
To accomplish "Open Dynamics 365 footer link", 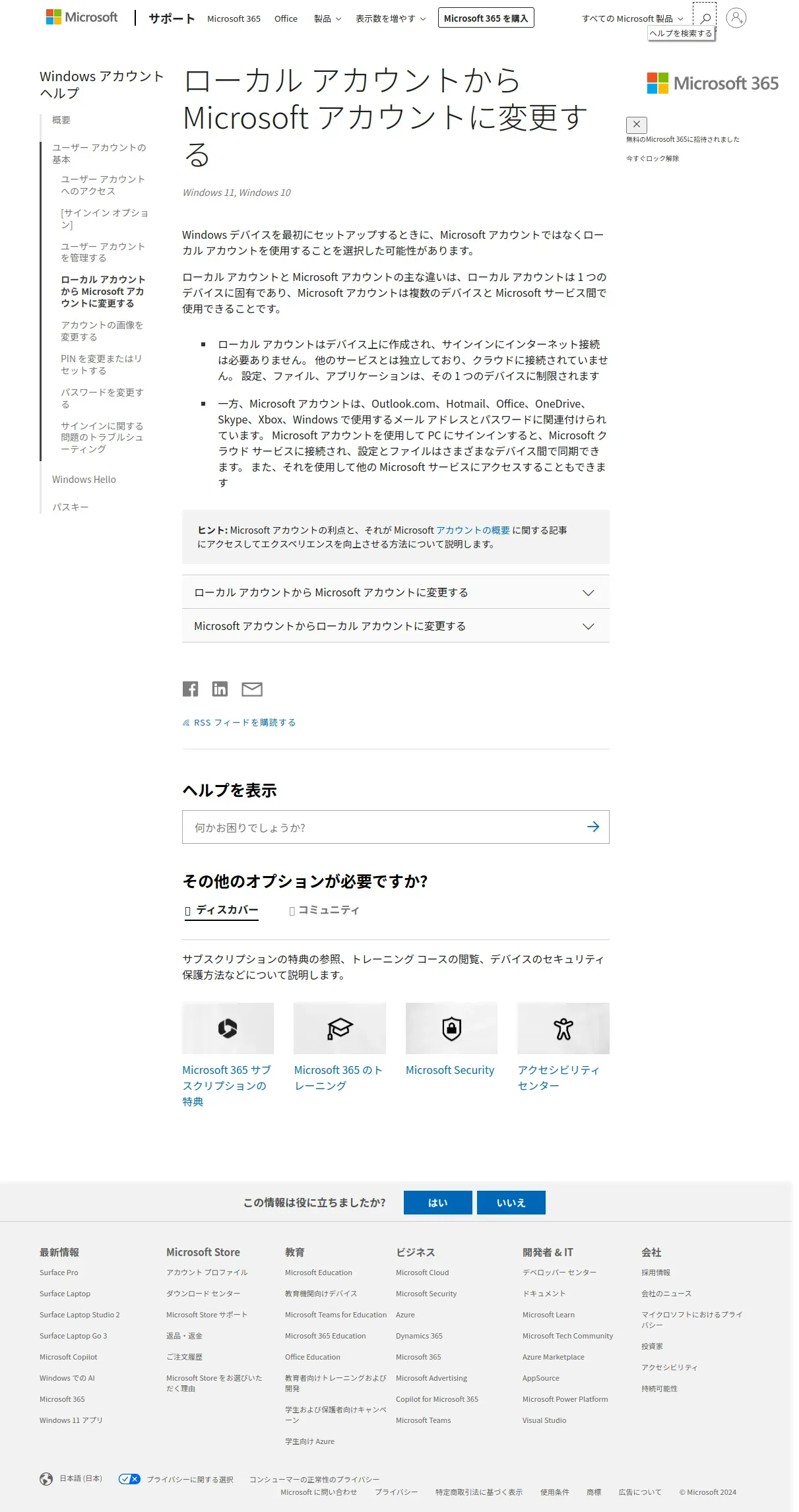I will (419, 1336).
